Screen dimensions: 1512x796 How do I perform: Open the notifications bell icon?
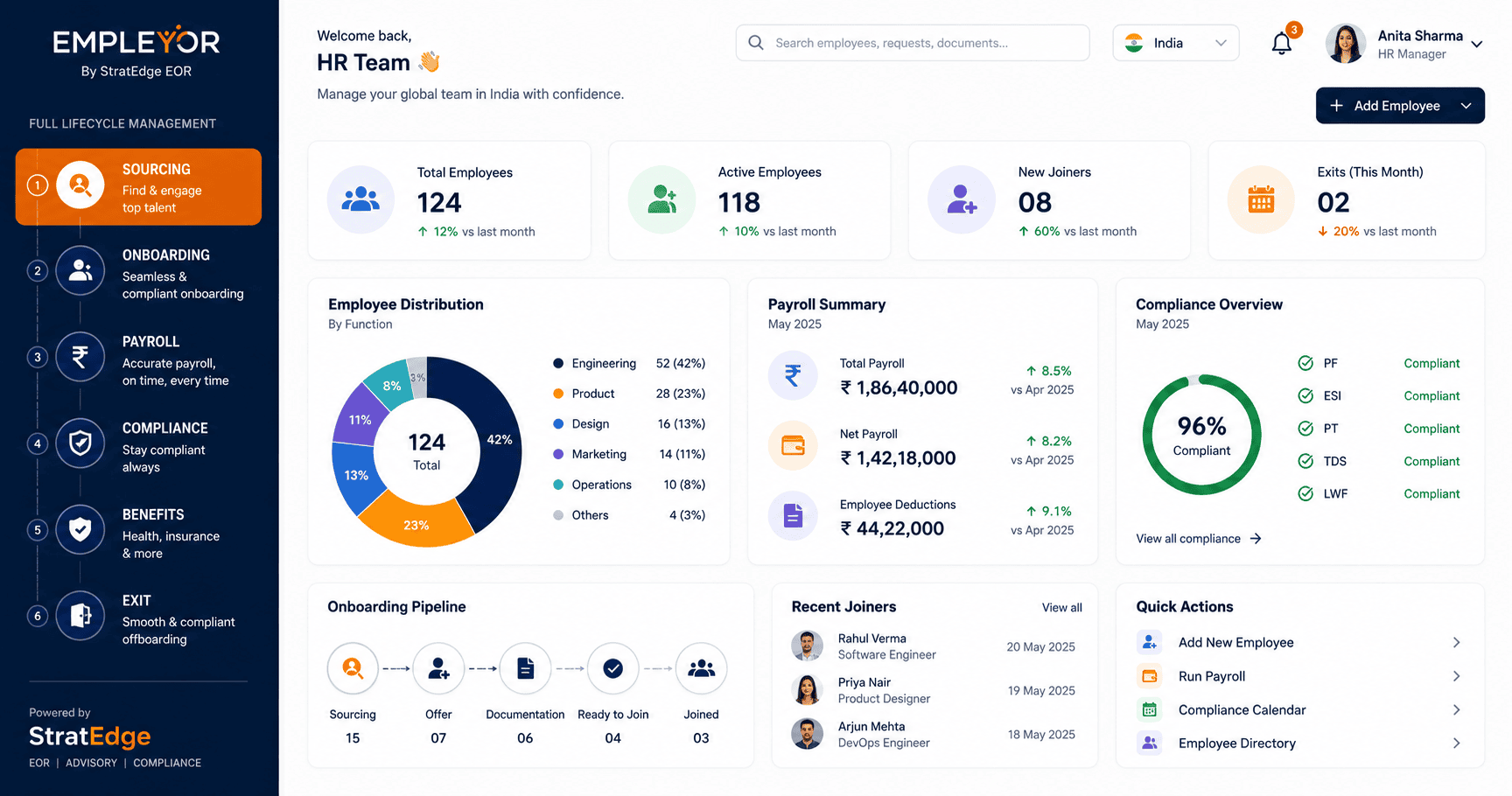point(1282,43)
